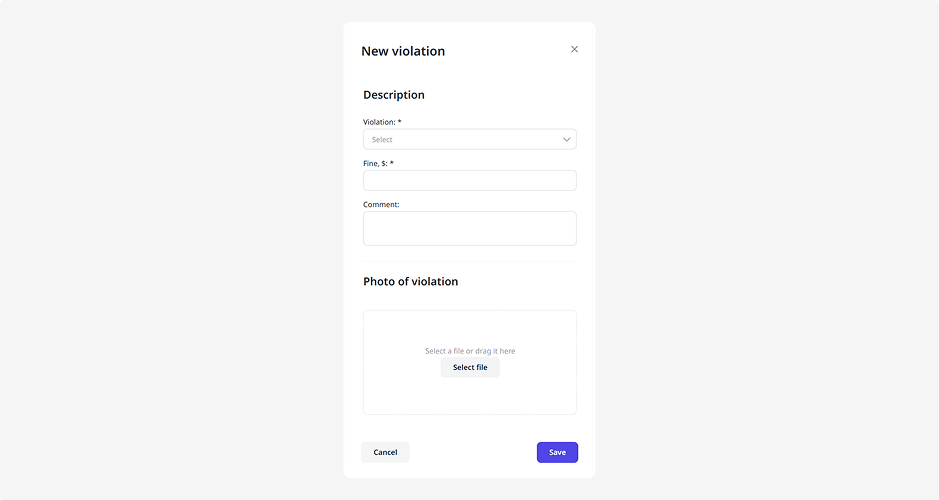Click inside the Comment text area
The height and width of the screenshot is (500, 939).
pos(469,228)
